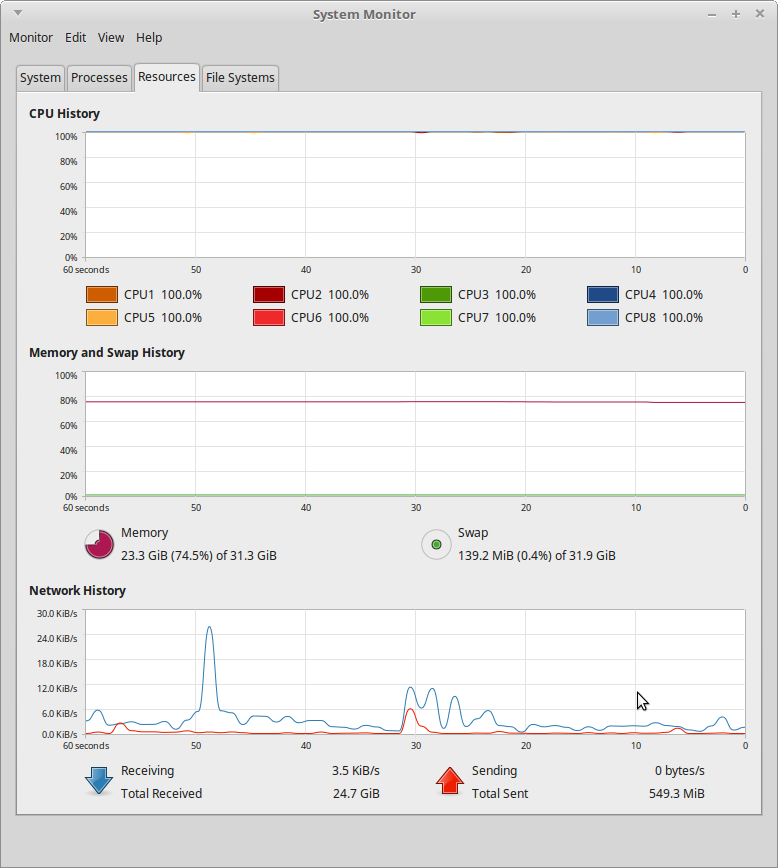
Task: Open the View menu
Action: (x=111, y=38)
